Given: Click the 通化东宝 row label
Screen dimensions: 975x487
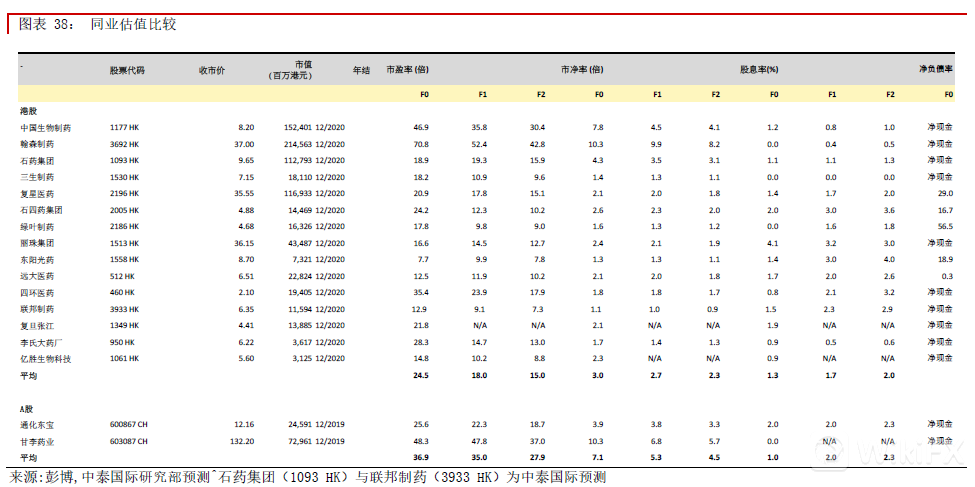Looking at the screenshot, I should pos(37,425).
